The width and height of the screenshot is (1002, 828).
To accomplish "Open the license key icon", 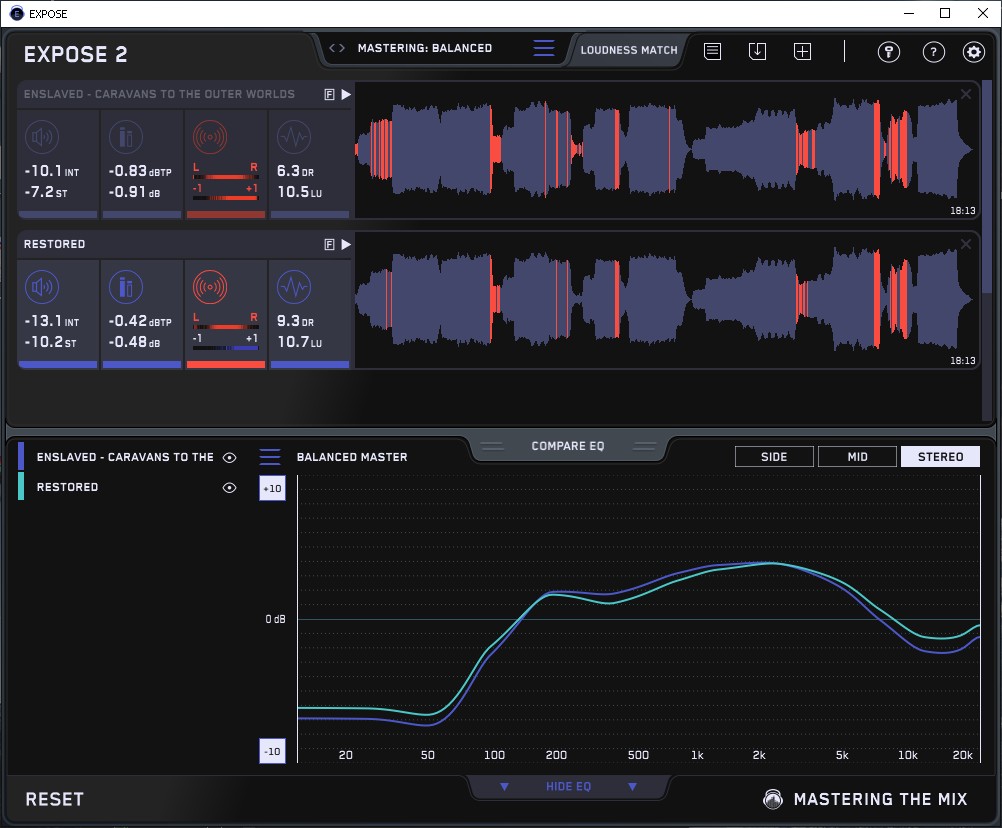I will pyautogui.click(x=888, y=52).
